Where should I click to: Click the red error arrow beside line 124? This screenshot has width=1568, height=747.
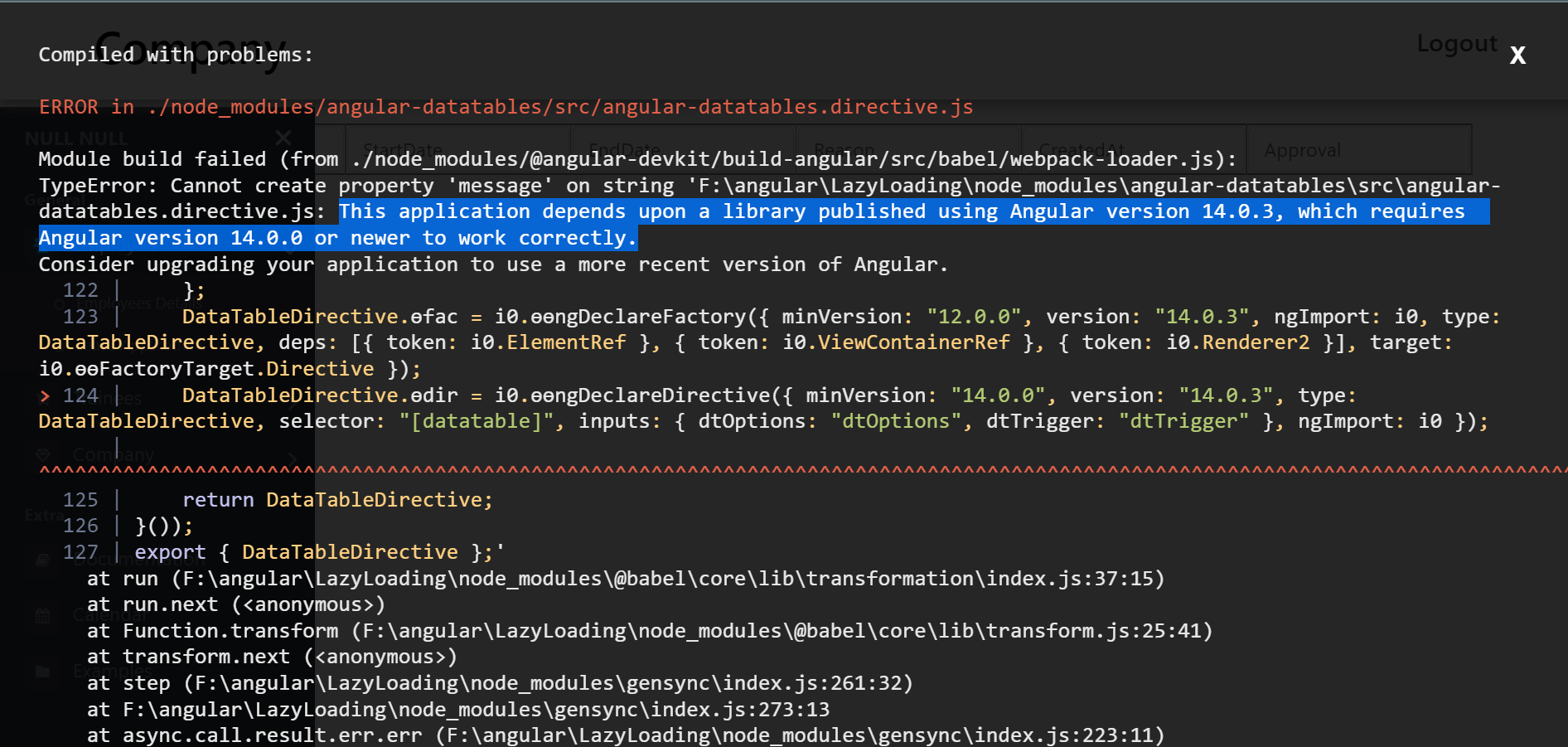[x=44, y=395]
